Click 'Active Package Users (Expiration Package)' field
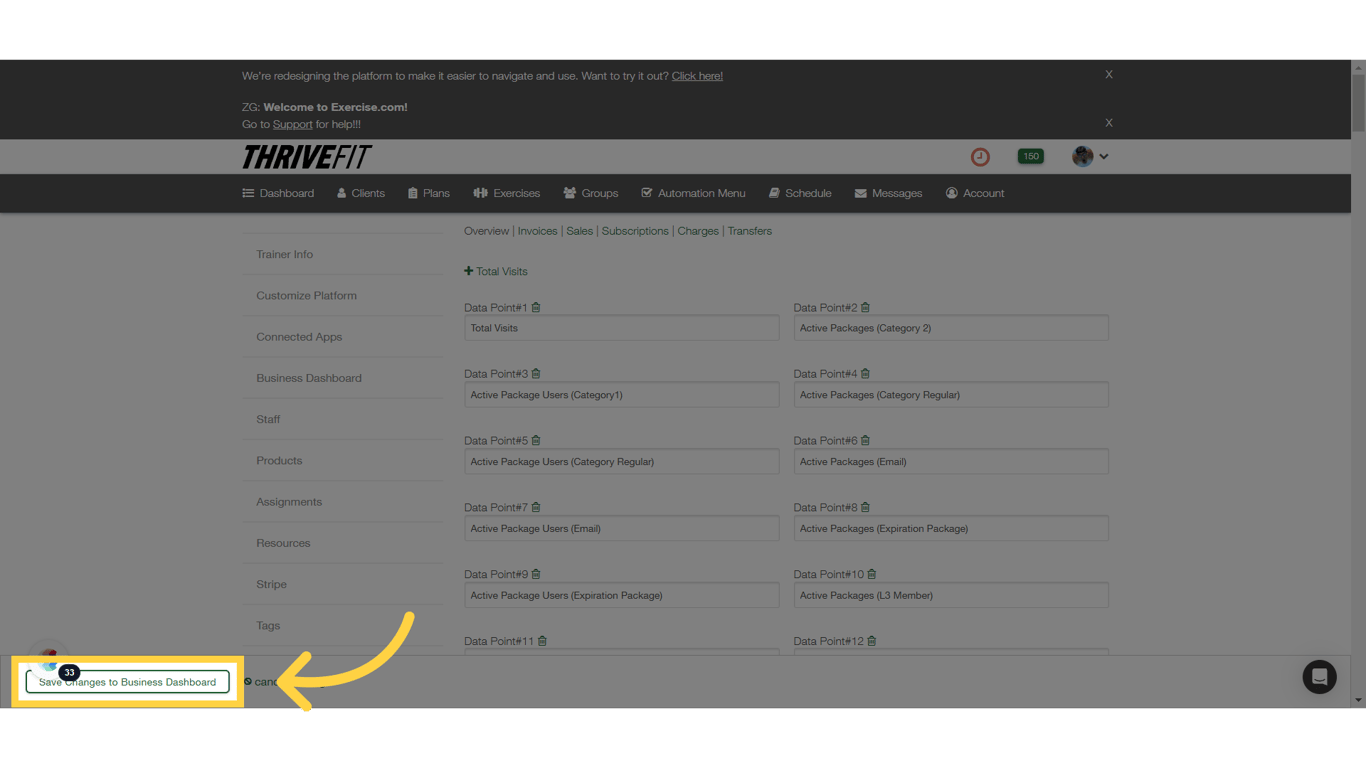The image size is (1366, 768). pos(621,595)
